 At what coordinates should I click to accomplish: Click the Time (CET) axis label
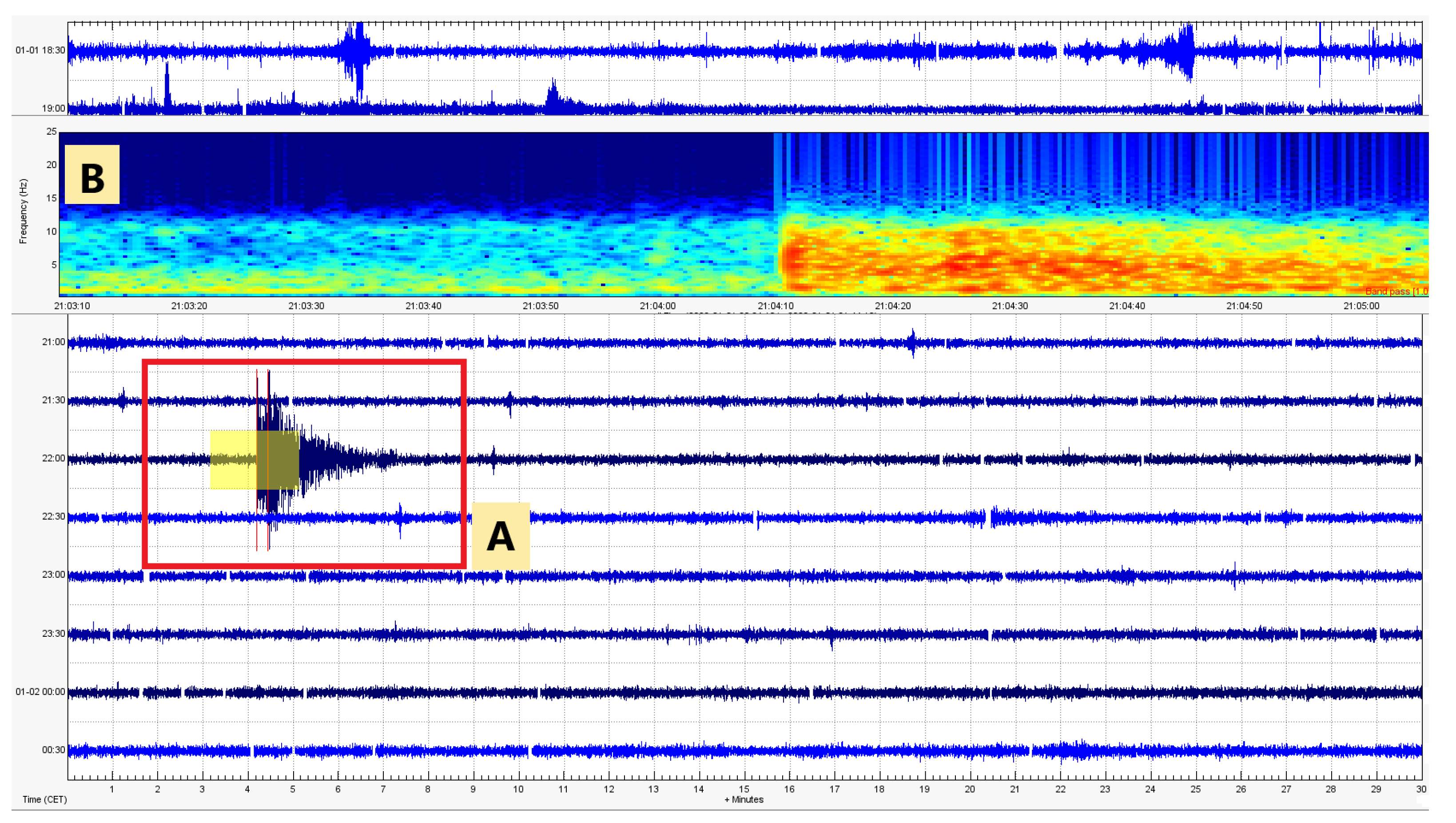[x=45, y=799]
